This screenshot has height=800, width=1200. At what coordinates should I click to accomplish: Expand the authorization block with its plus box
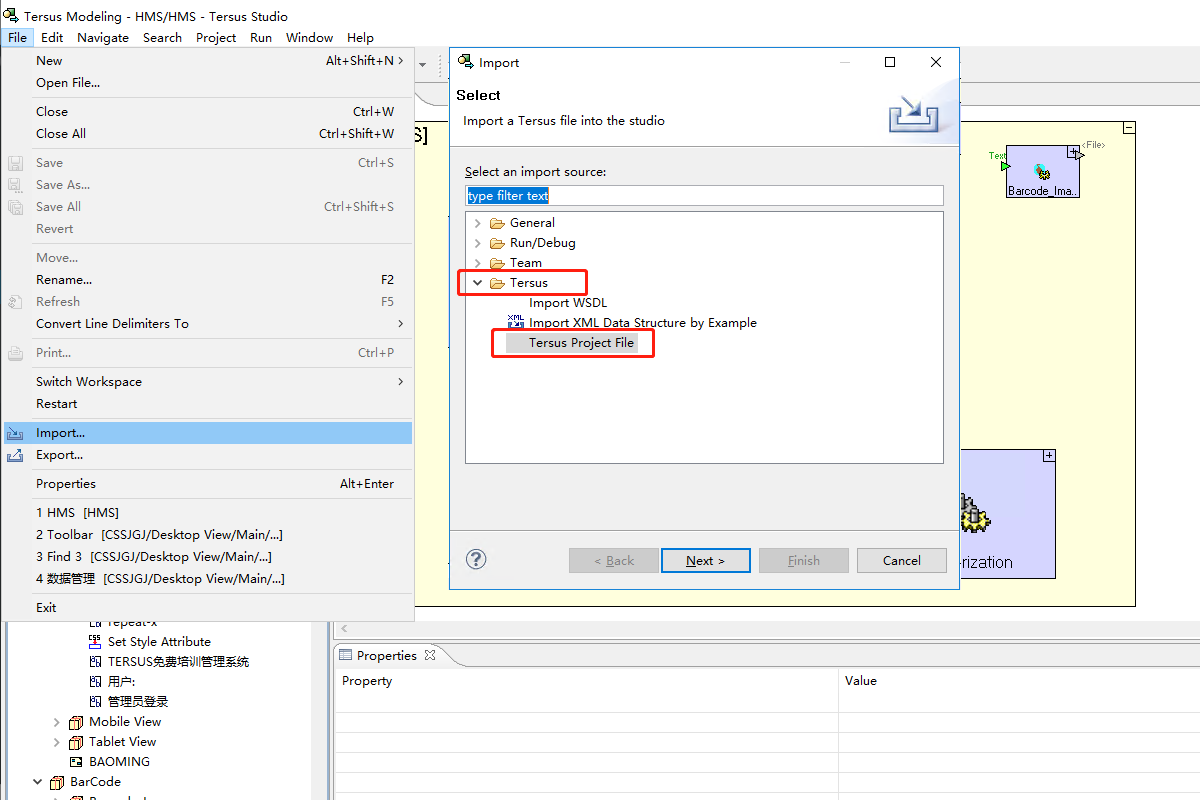(1049, 456)
